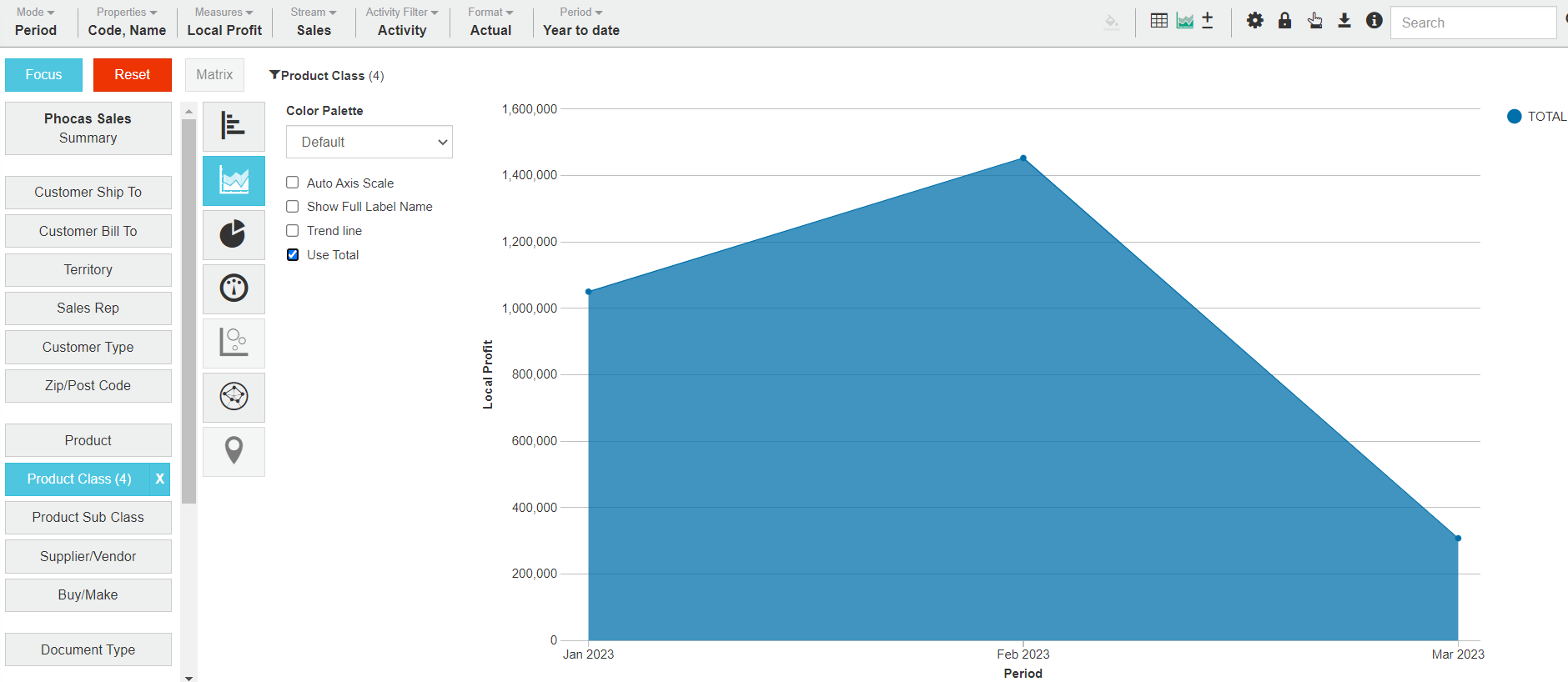Viewport: 1568px width, 682px height.
Task: Uncheck the Use Total checkbox
Action: (293, 255)
